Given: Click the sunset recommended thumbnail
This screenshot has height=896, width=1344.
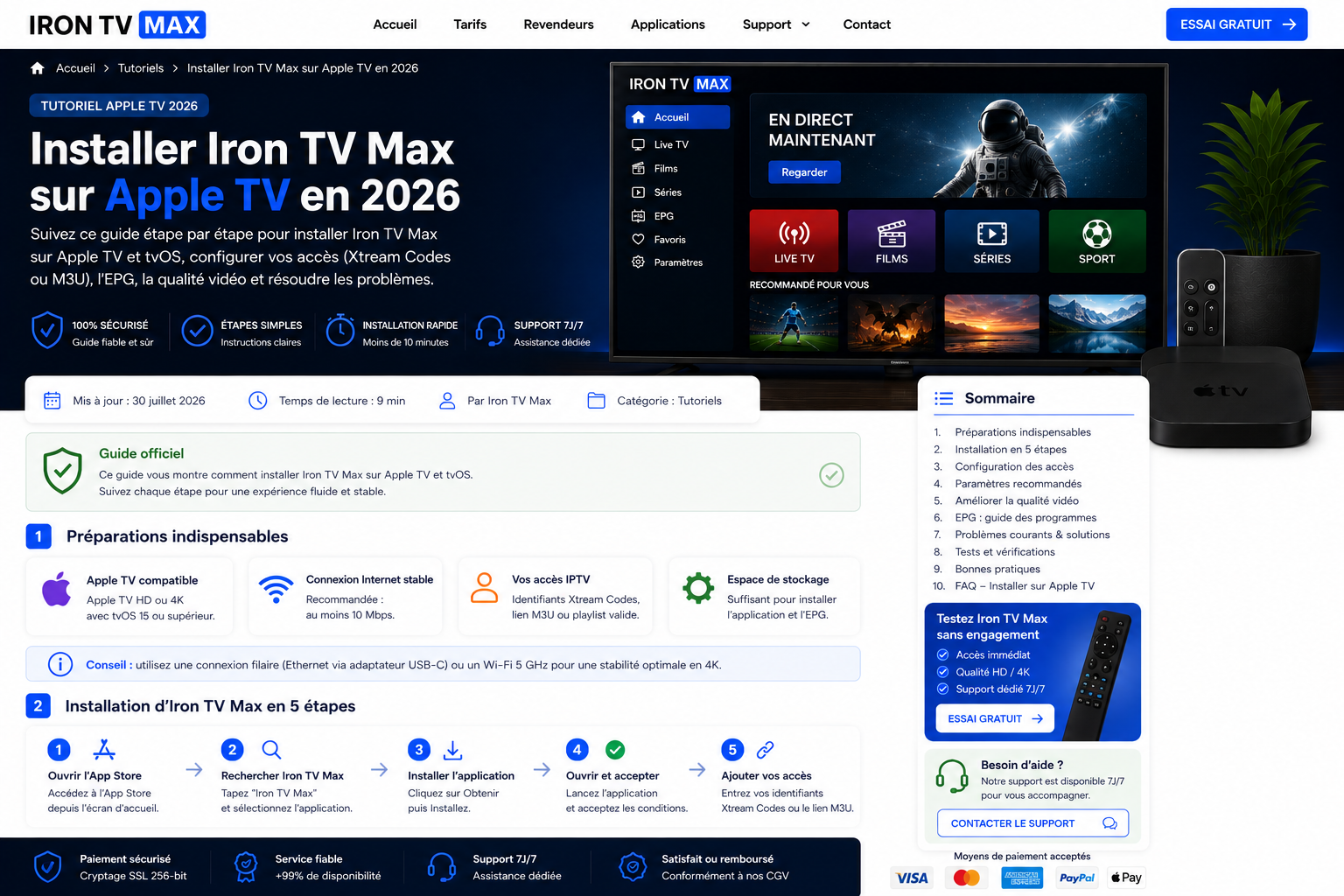Looking at the screenshot, I should pos(991,323).
